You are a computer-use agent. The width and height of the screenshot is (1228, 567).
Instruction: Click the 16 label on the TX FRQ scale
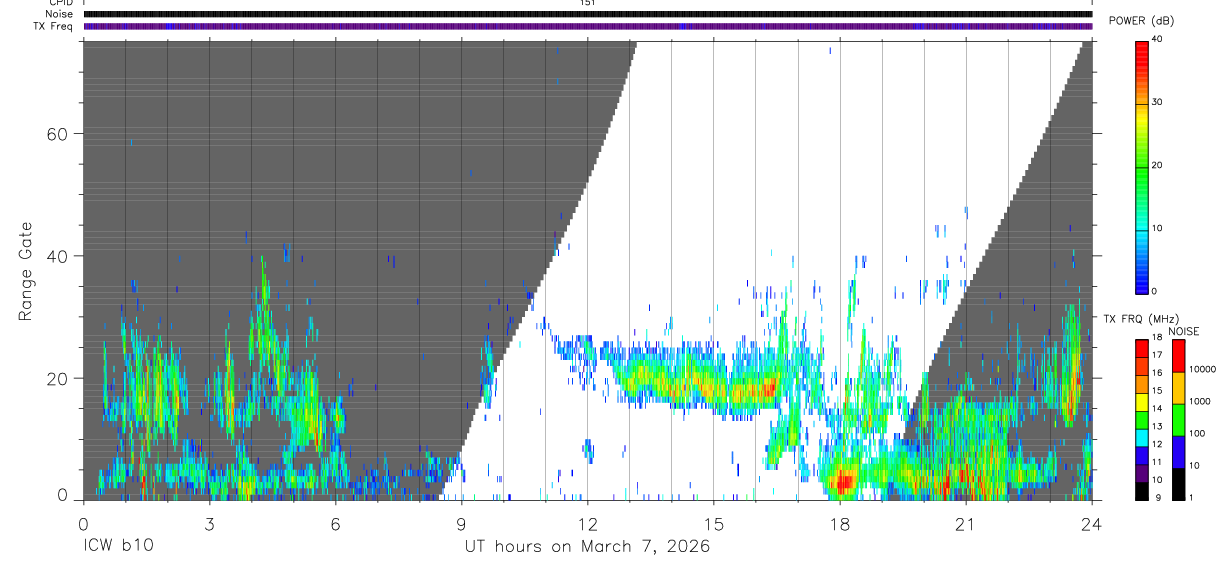coord(1157,373)
